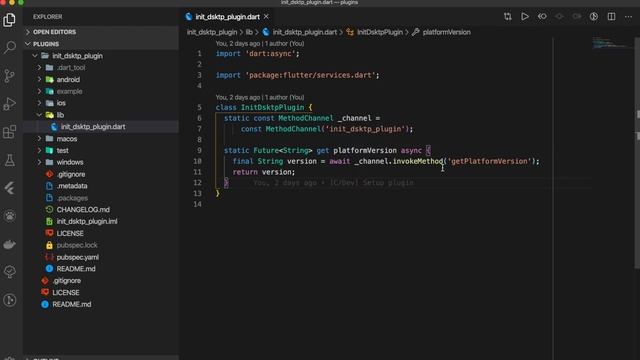Click the InitDsktpPlugin class breadcrumb

[x=375, y=32]
